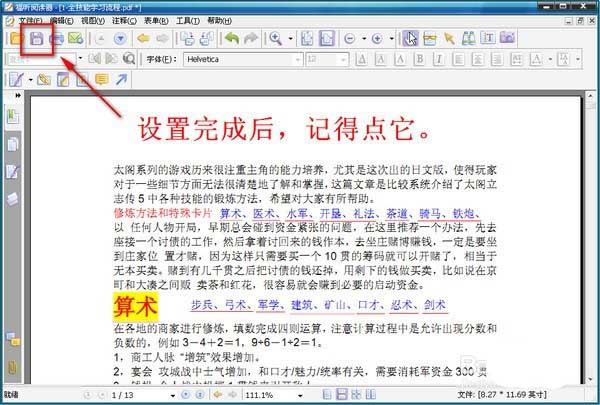Align text center in format toolbar
The image size is (600, 405).
478,59
